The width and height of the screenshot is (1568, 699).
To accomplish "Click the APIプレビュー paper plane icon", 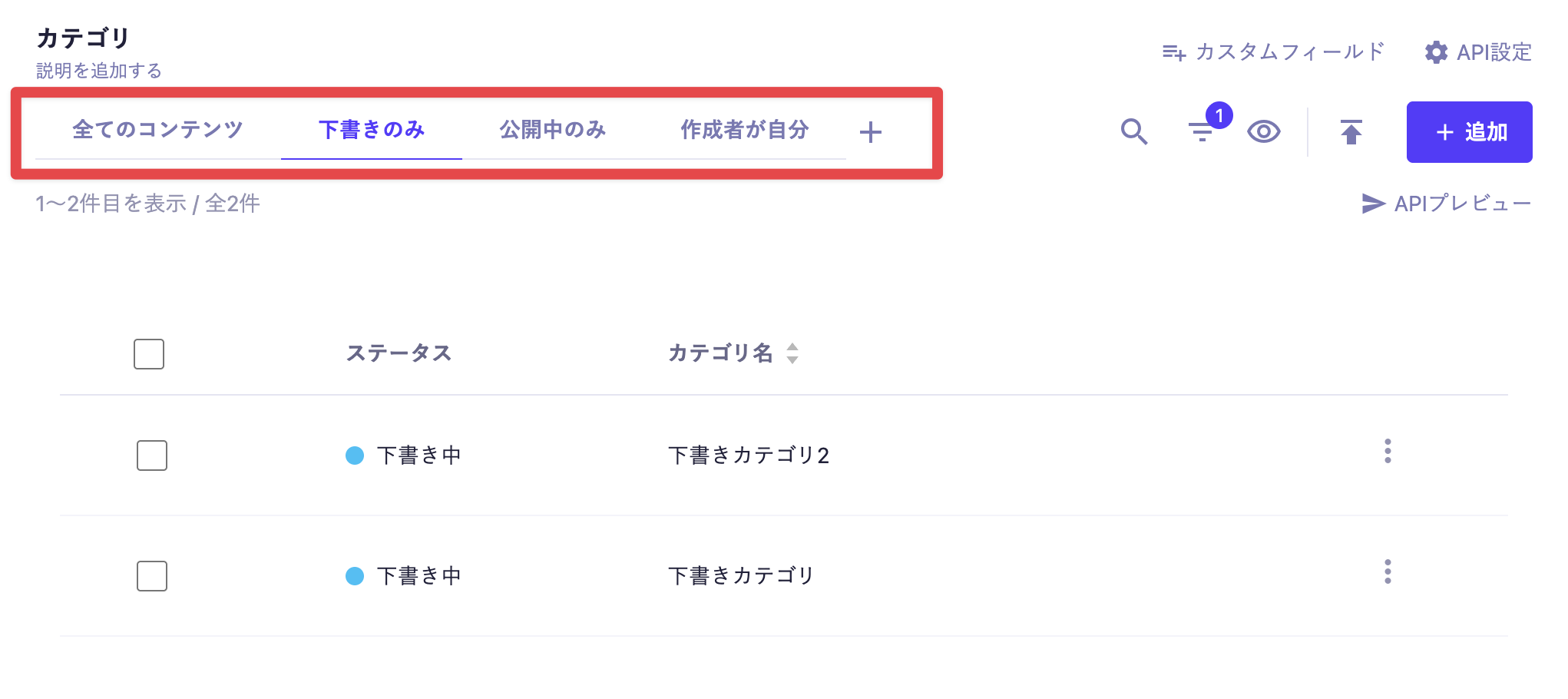I will pyautogui.click(x=1373, y=204).
